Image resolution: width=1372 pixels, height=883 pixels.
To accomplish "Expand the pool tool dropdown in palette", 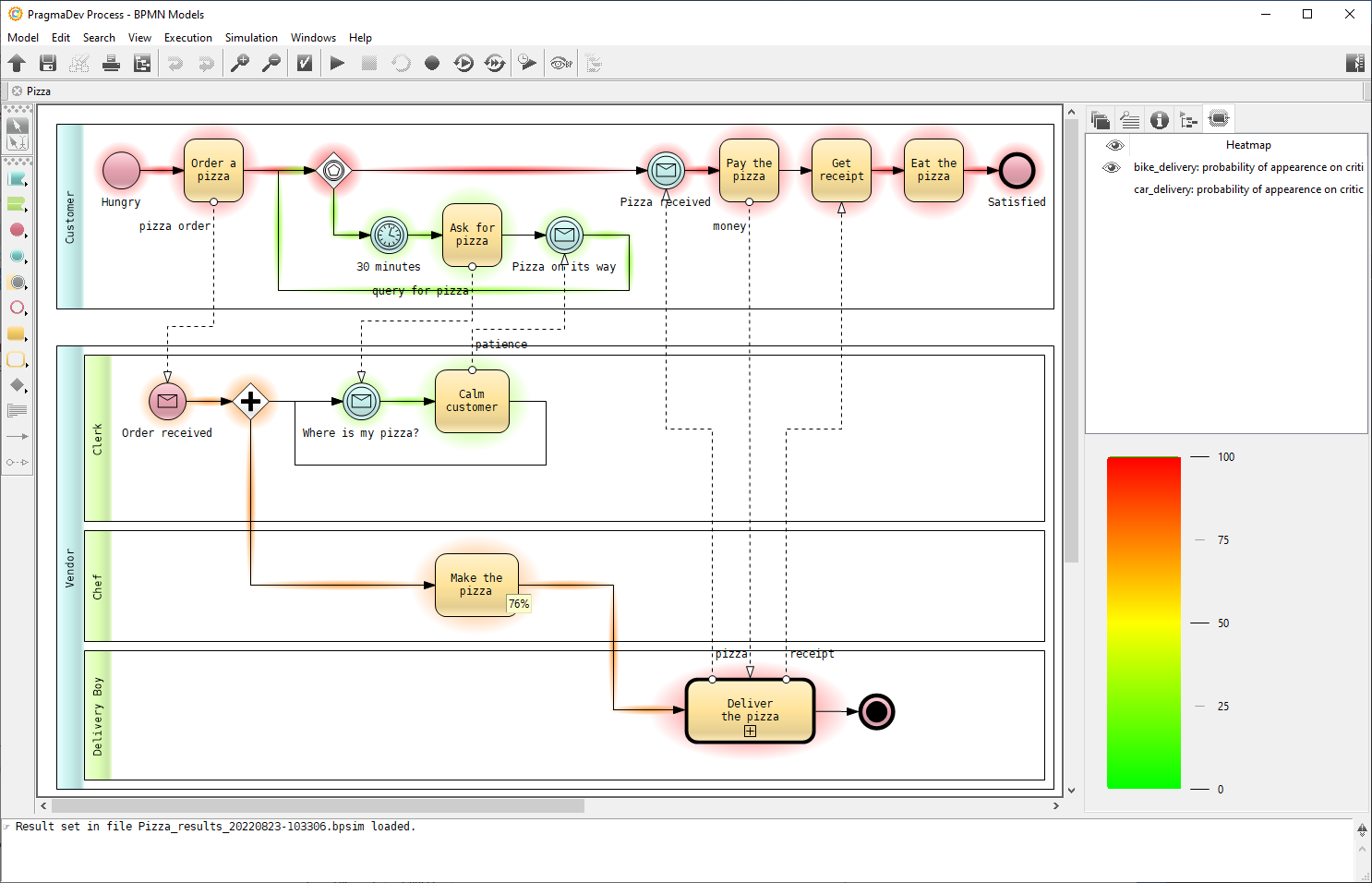I will pos(26,185).
